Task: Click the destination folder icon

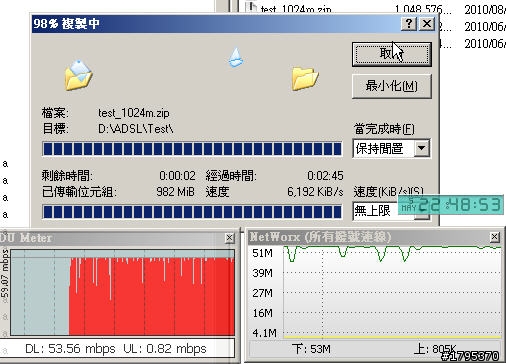Action: click(x=305, y=78)
